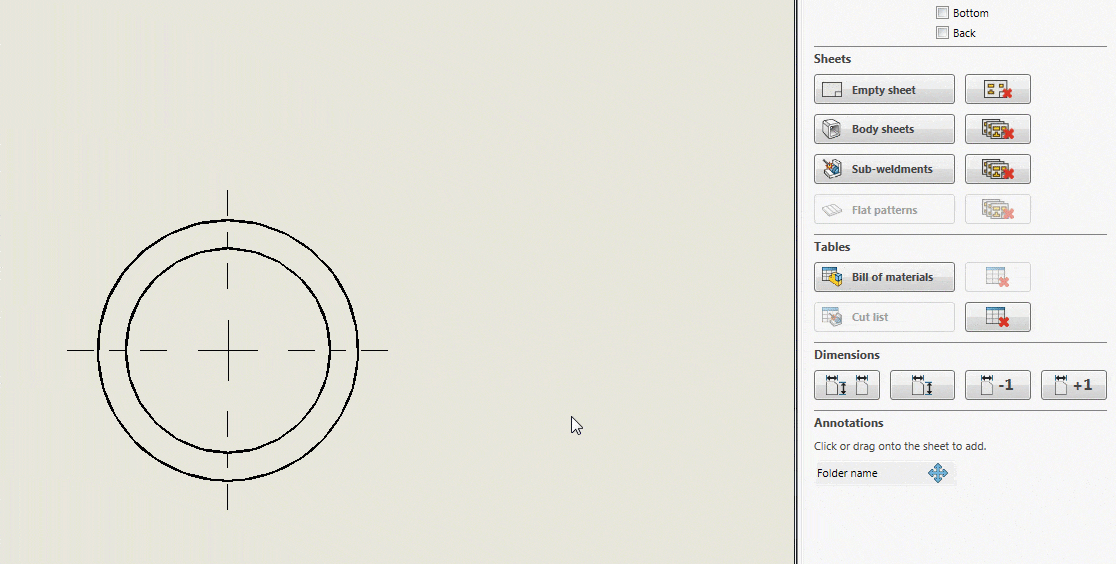Click the first Dimensions icon with two sheets

point(847,385)
